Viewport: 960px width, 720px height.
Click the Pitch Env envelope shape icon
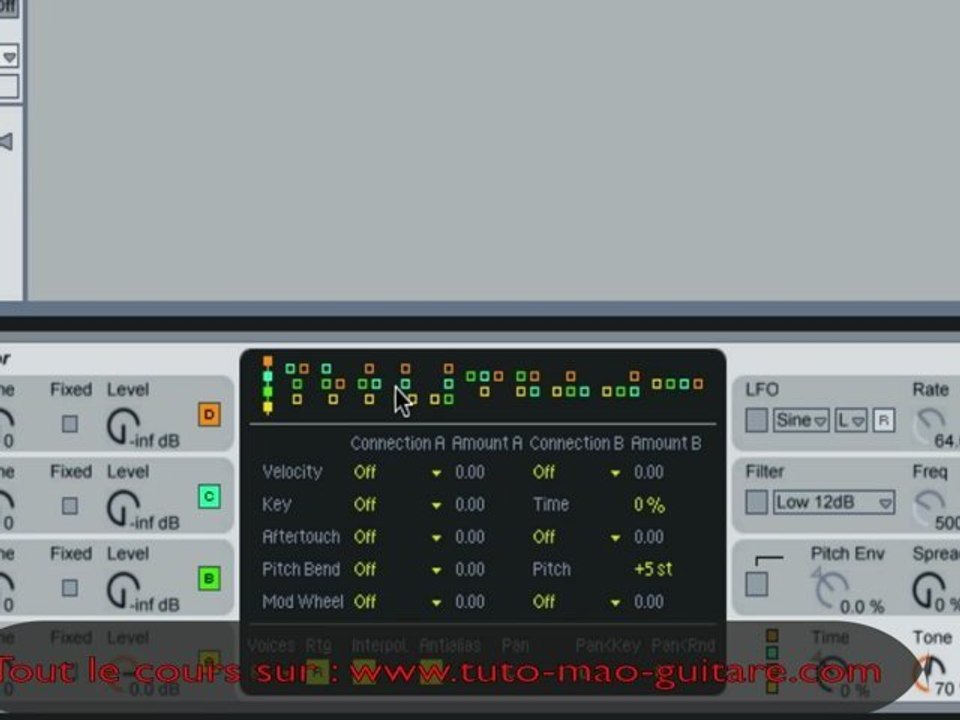coord(769,560)
